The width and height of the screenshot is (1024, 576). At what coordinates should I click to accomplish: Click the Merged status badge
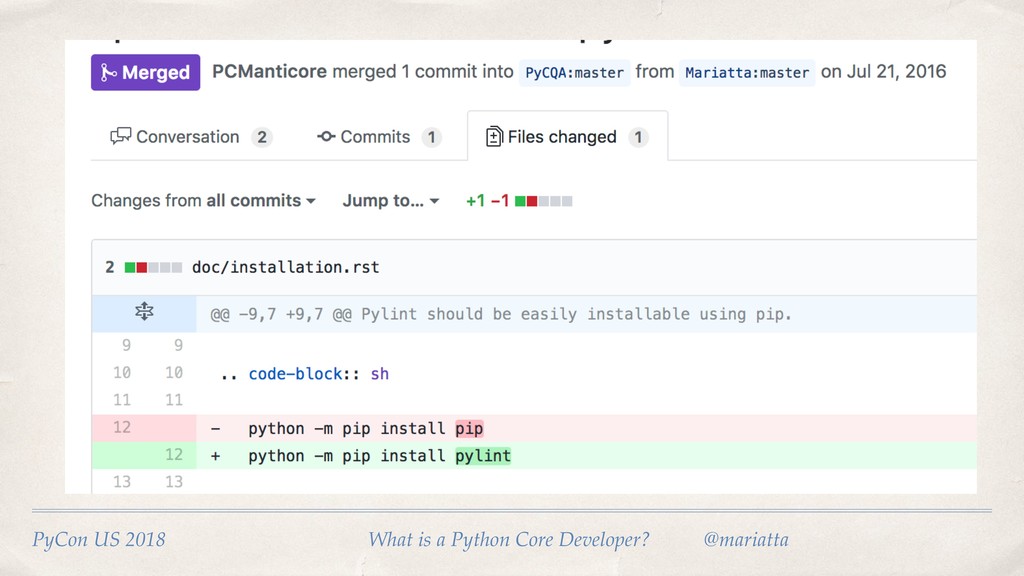[x=145, y=72]
